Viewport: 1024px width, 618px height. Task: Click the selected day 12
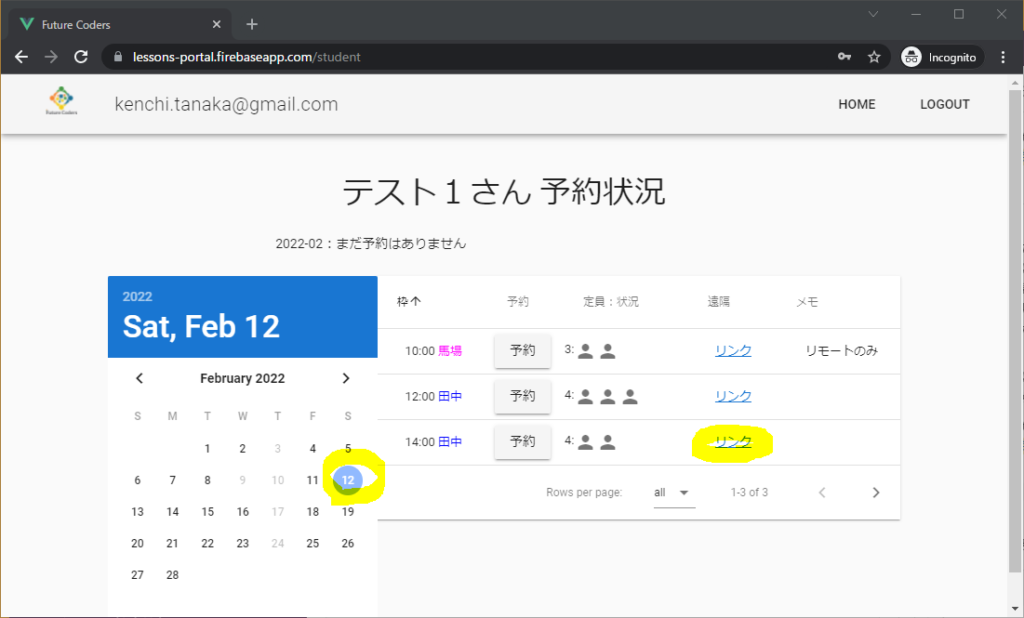click(x=348, y=480)
